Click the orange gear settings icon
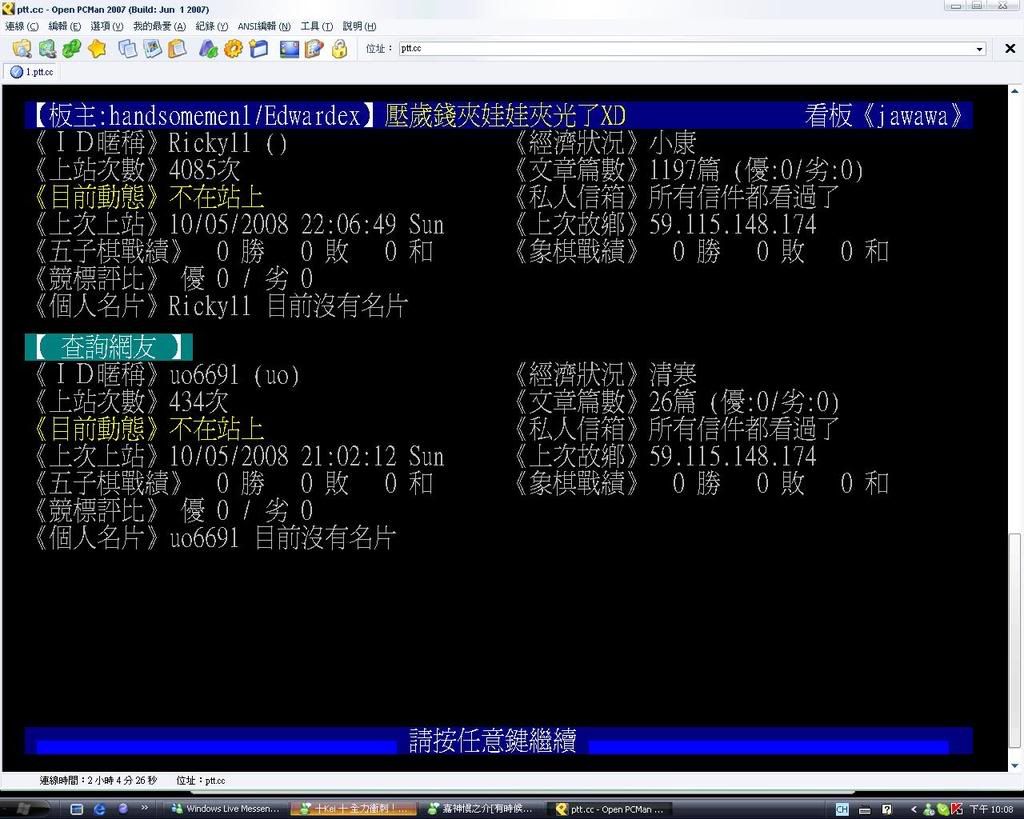Image resolution: width=1024 pixels, height=819 pixels. [x=233, y=48]
